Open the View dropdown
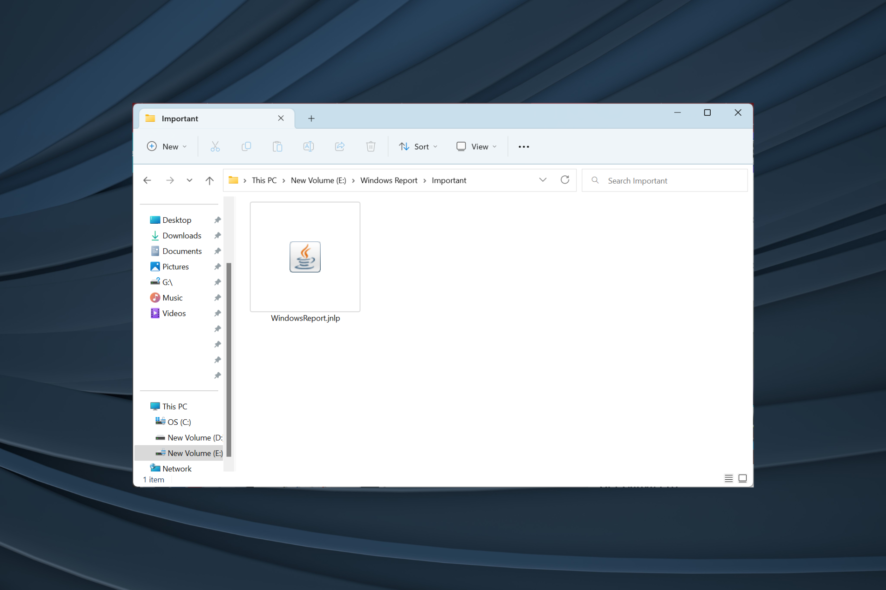886x590 pixels. coord(476,146)
